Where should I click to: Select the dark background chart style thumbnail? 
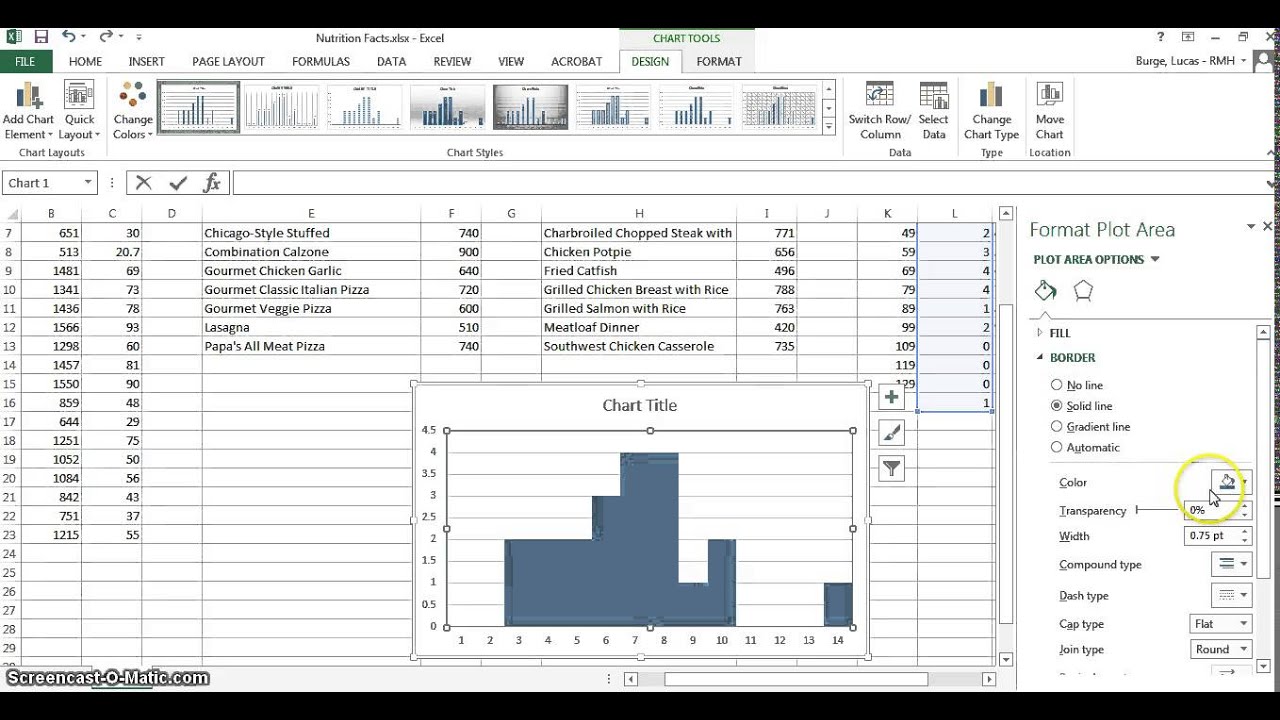tap(530, 107)
